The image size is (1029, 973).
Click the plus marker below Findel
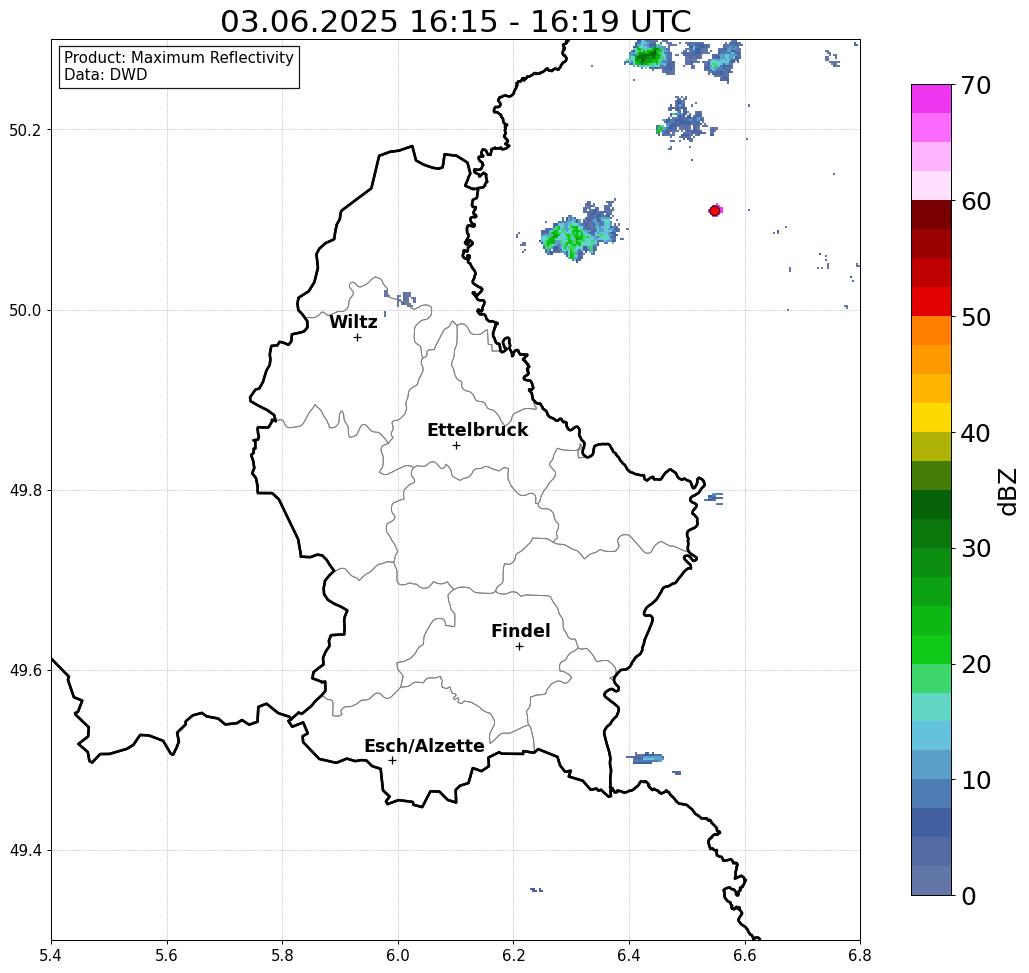519,646
